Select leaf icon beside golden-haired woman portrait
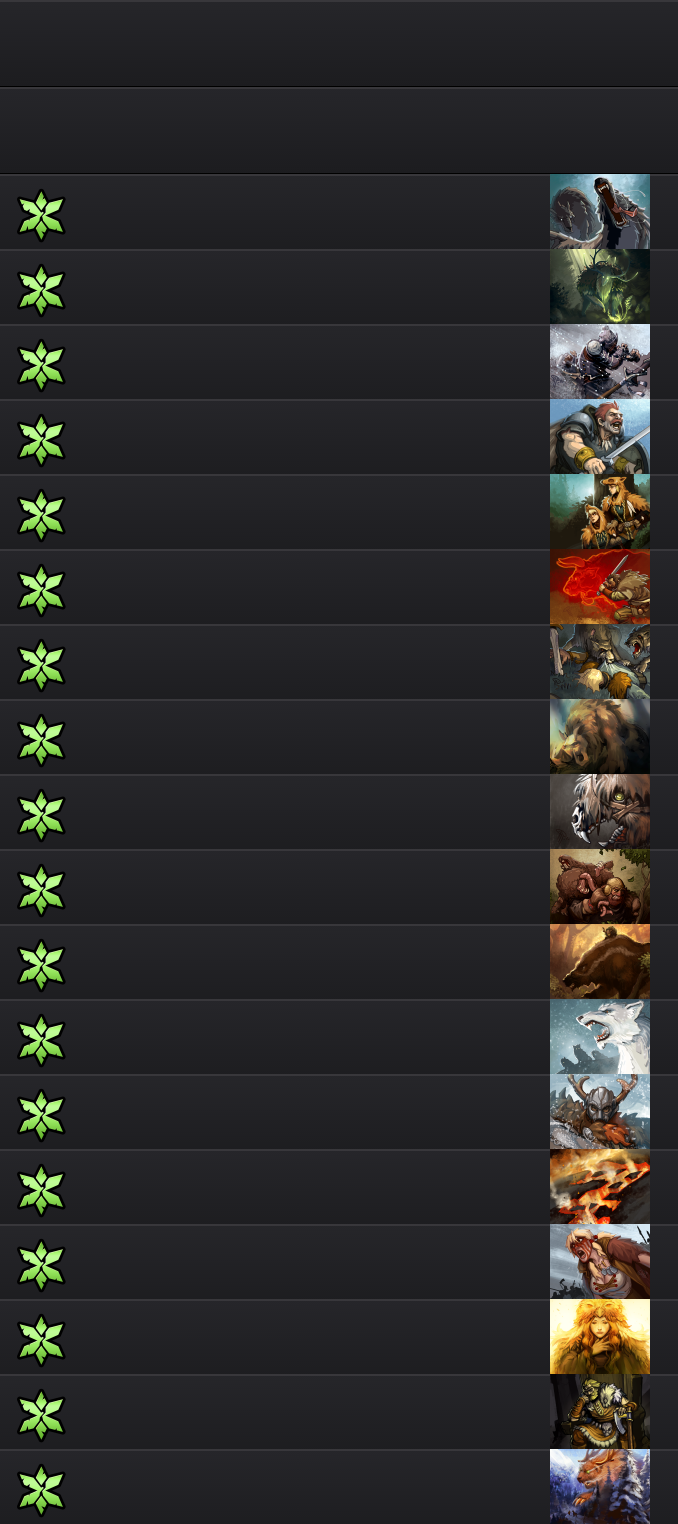Image resolution: width=678 pixels, height=1524 pixels. click(x=41, y=1340)
